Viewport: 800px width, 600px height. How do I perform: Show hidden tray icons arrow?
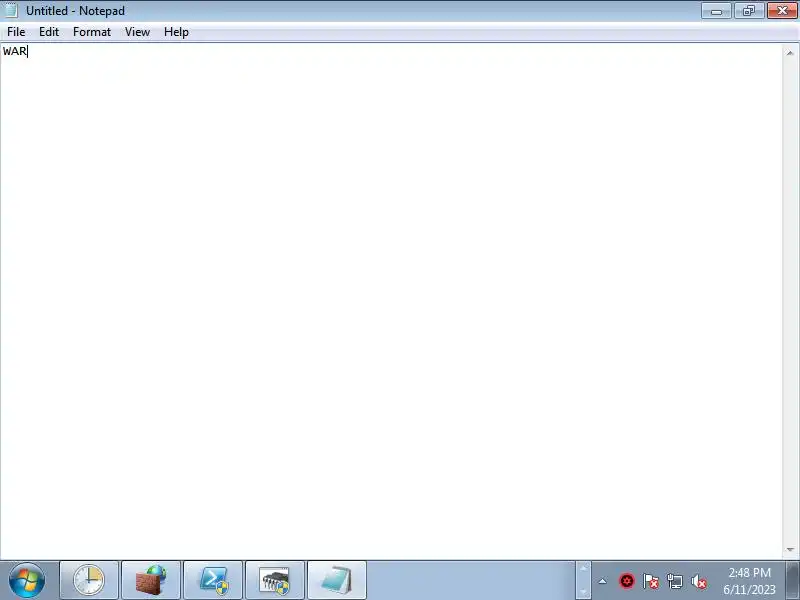(603, 581)
